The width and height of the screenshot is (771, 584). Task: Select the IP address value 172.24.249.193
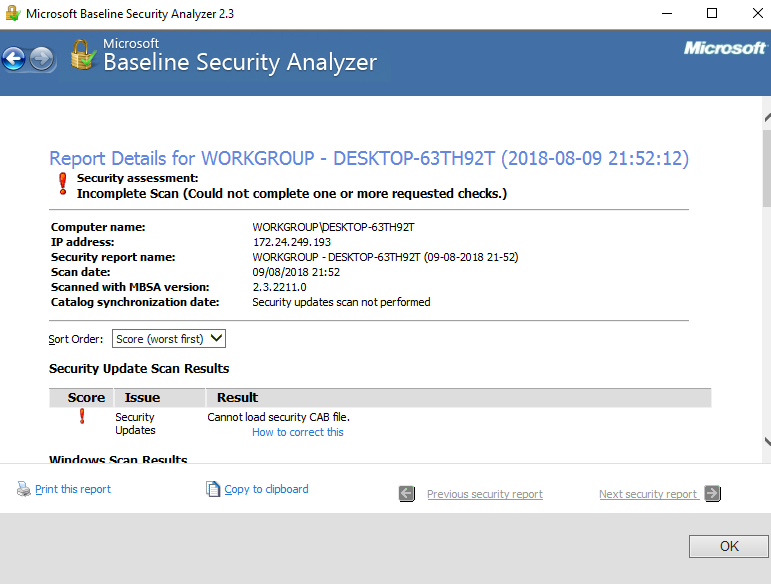click(292, 242)
